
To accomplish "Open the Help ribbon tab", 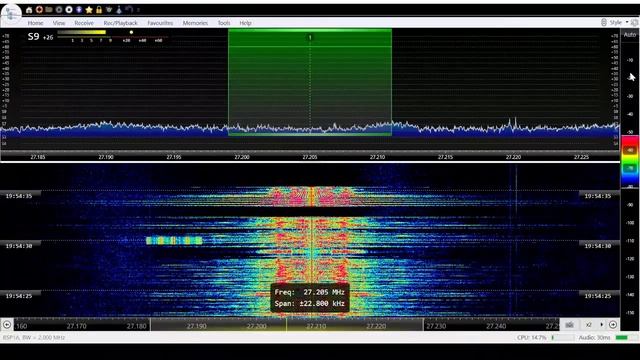I will click(245, 23).
